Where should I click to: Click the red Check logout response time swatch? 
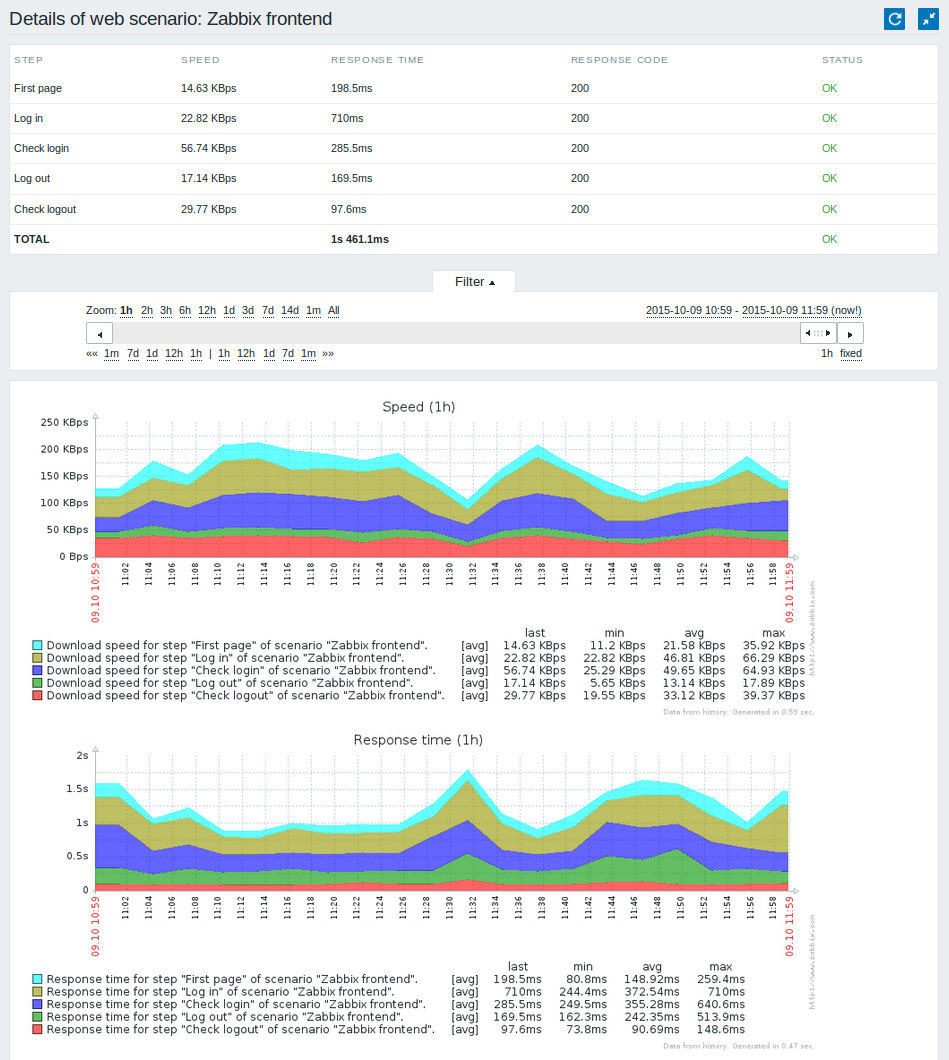pyautogui.click(x=37, y=1029)
